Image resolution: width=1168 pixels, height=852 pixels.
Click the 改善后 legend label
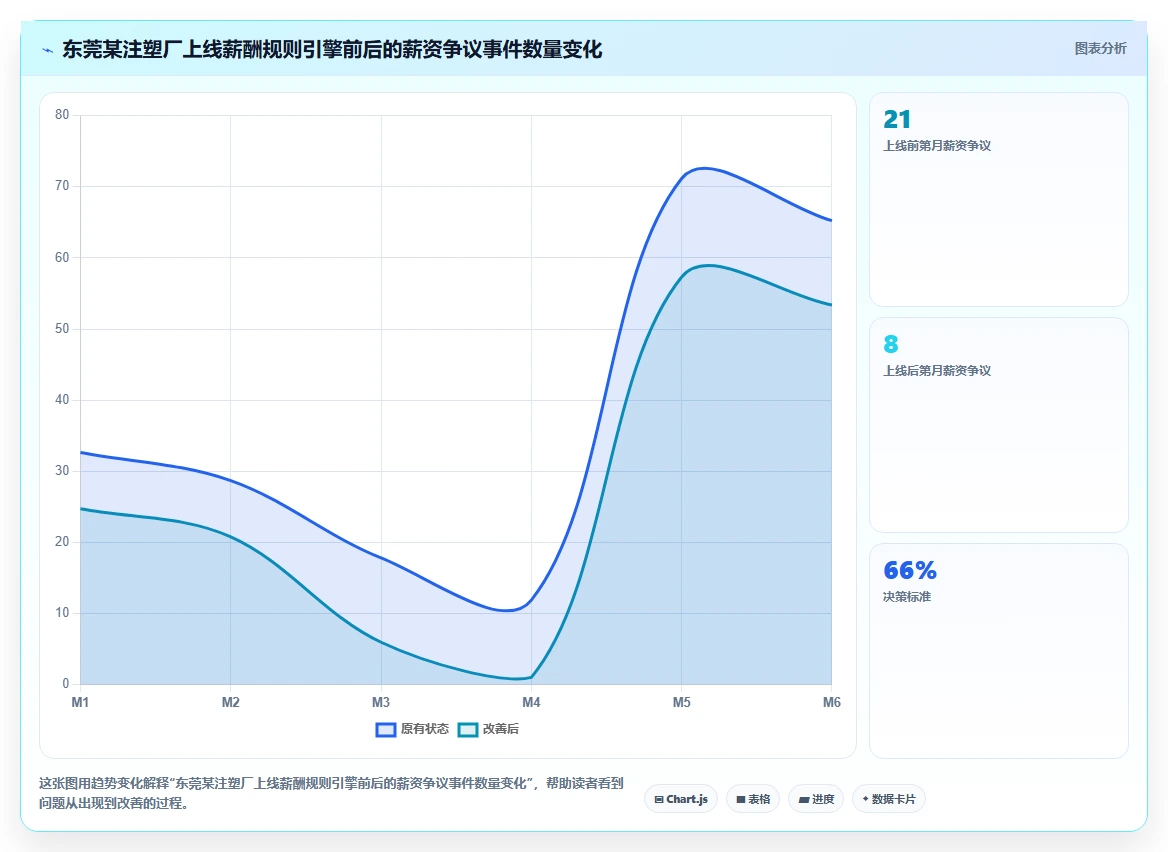(x=501, y=729)
